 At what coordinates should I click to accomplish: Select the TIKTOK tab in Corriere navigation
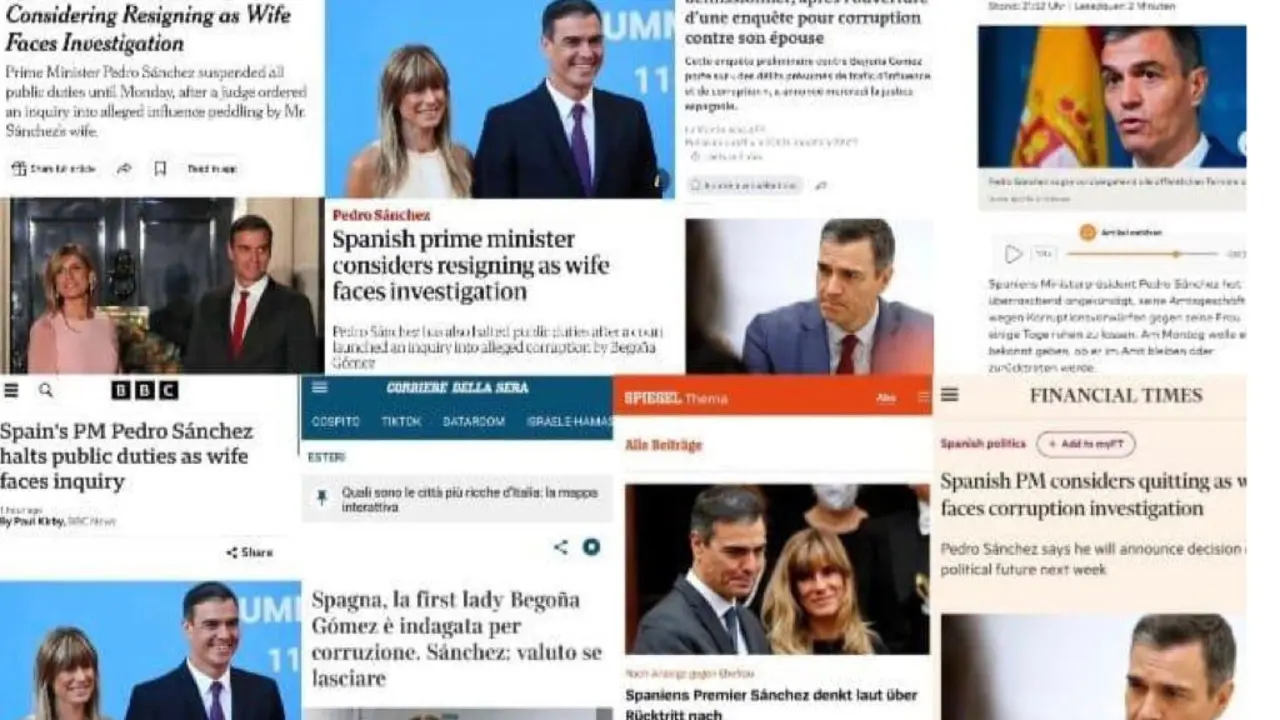(x=401, y=422)
